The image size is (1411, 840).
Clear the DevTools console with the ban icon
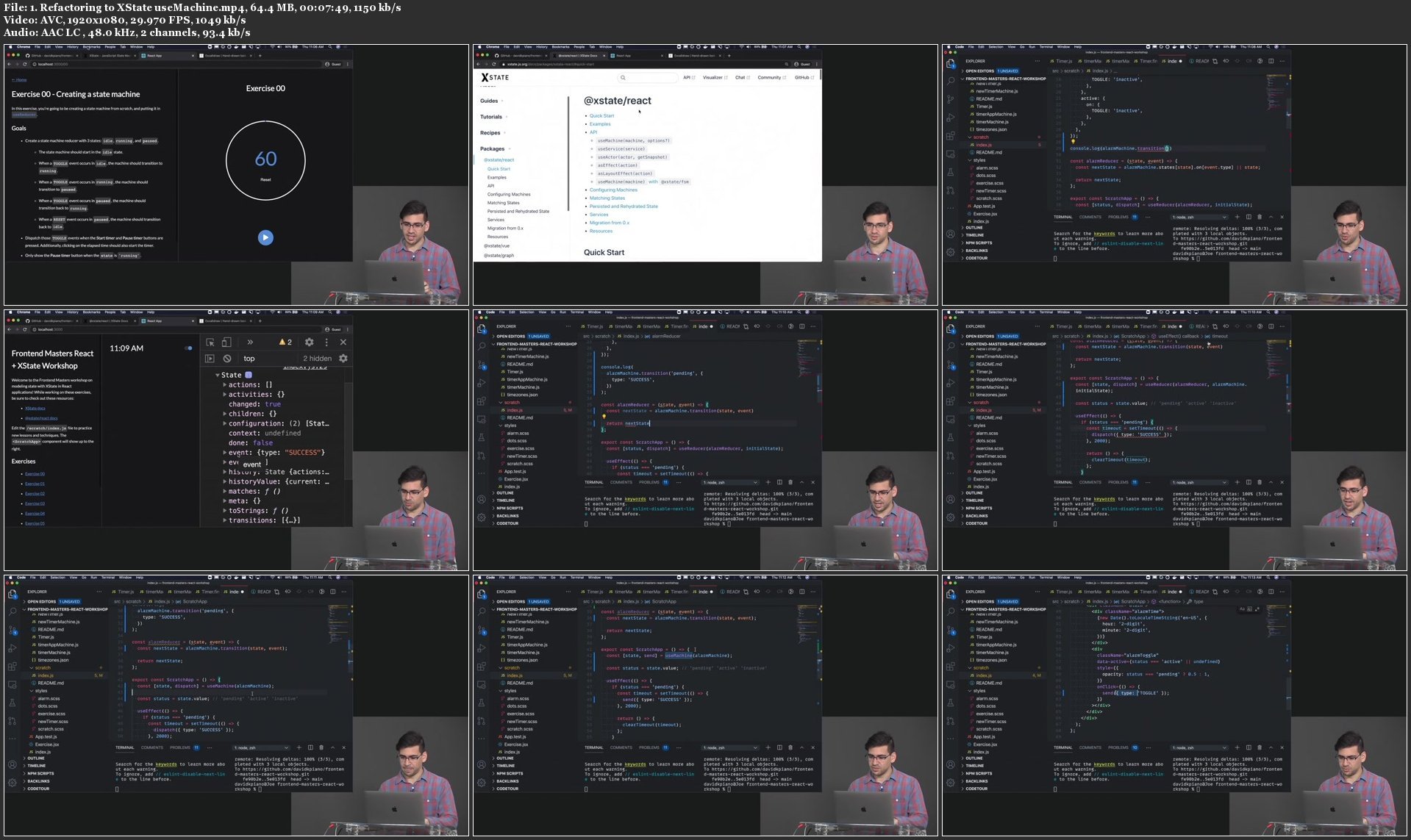[227, 359]
